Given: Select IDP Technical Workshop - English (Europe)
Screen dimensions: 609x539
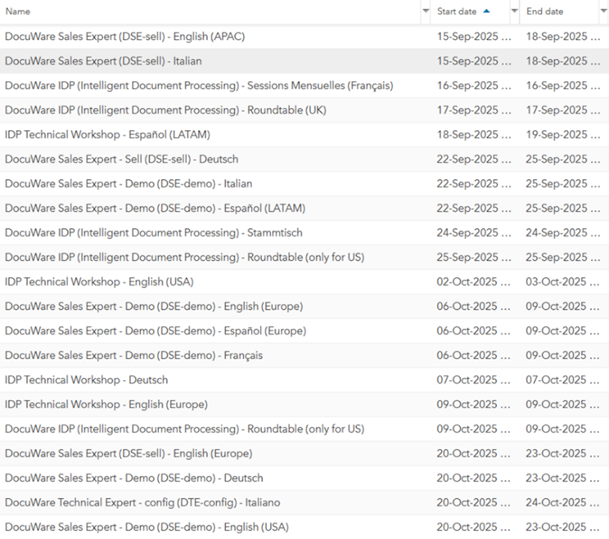Looking at the screenshot, I should (106, 404).
